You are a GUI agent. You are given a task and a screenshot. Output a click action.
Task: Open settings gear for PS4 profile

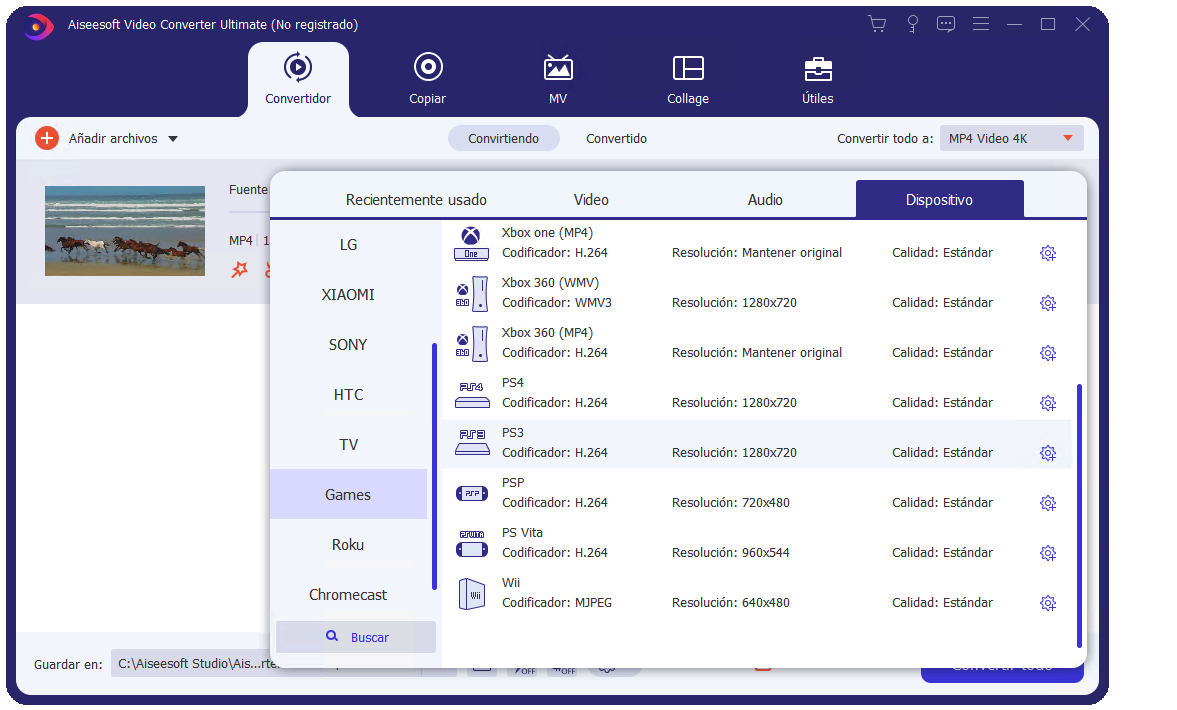click(x=1048, y=403)
